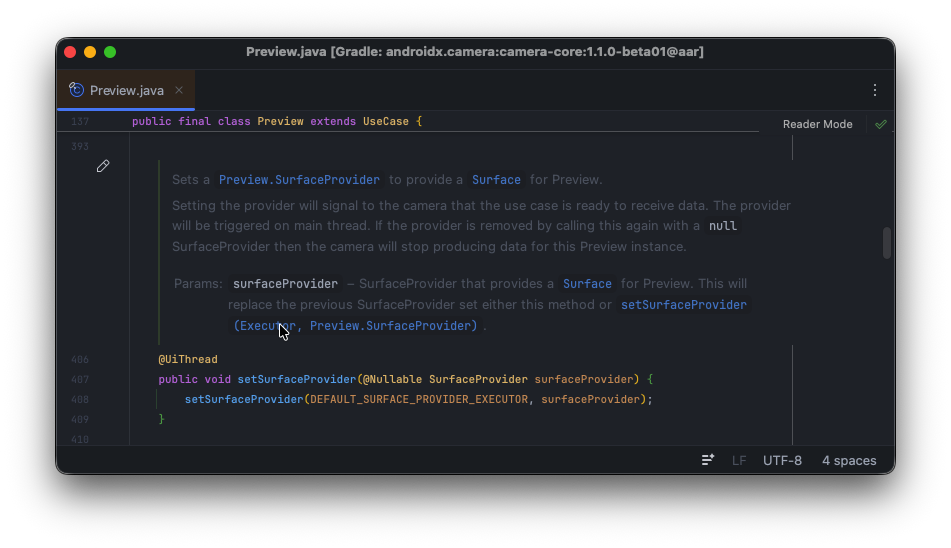The width and height of the screenshot is (951, 548).
Task: Click the status bar list-with-plus icon
Action: (x=708, y=460)
